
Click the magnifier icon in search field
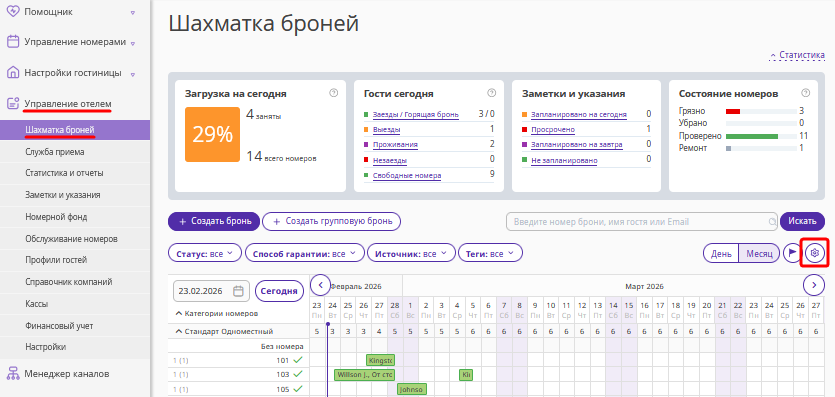772,222
